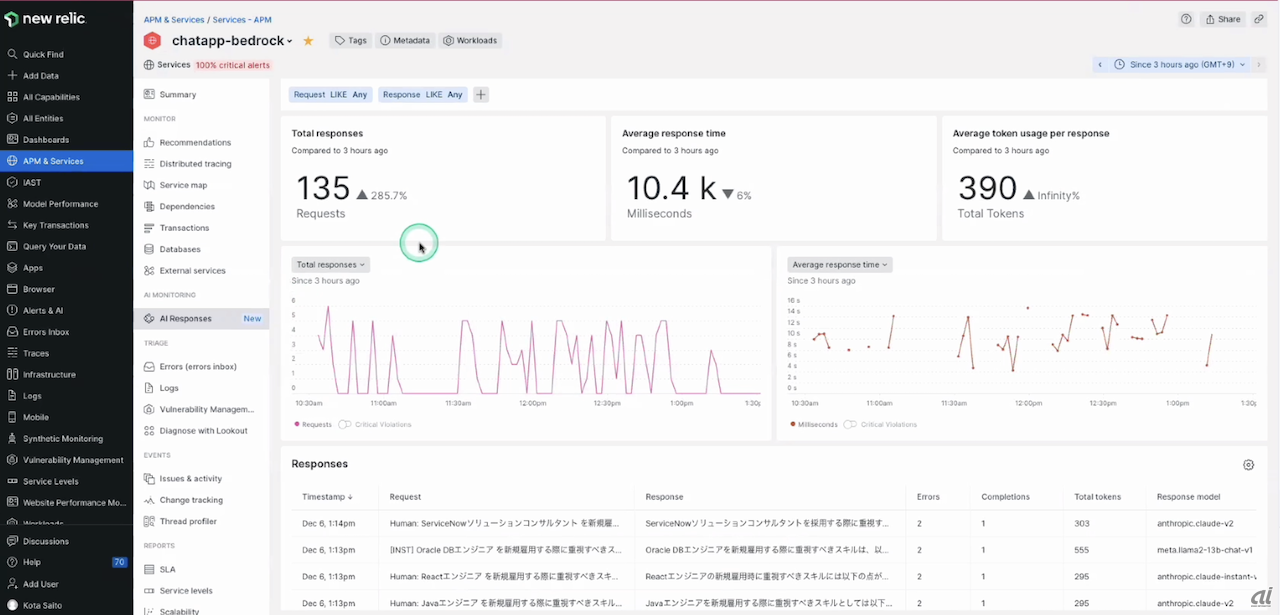Select AI Responses in the side menu
The width and height of the screenshot is (1280, 615).
tap(186, 318)
